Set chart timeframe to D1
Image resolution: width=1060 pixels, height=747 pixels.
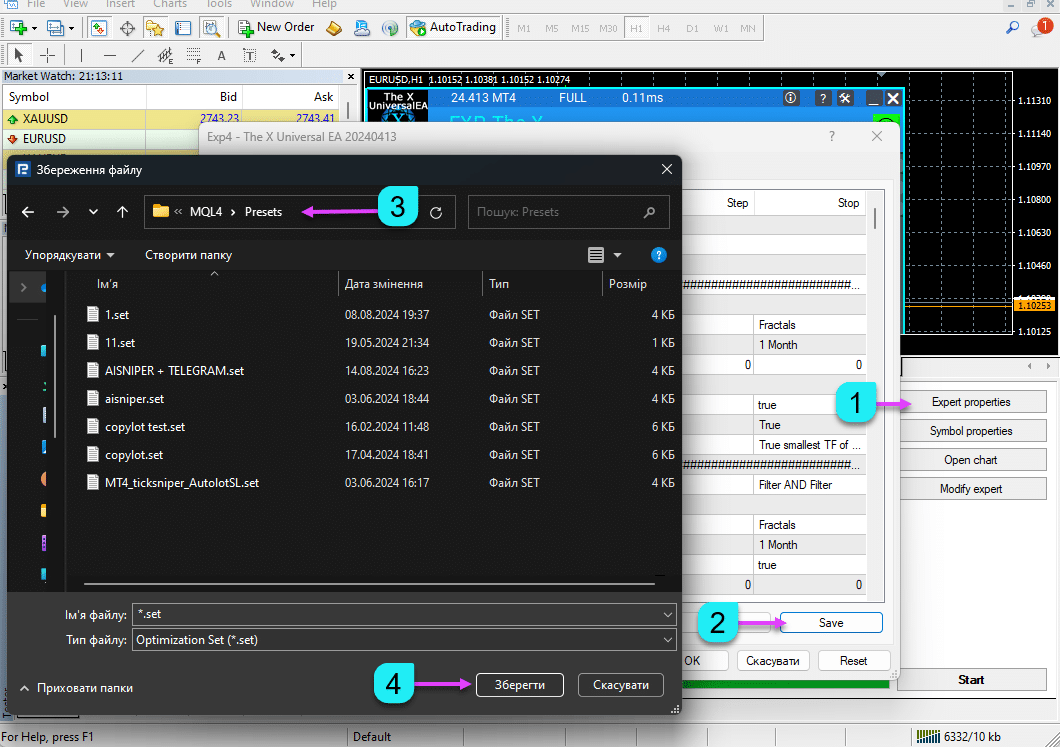coord(691,28)
